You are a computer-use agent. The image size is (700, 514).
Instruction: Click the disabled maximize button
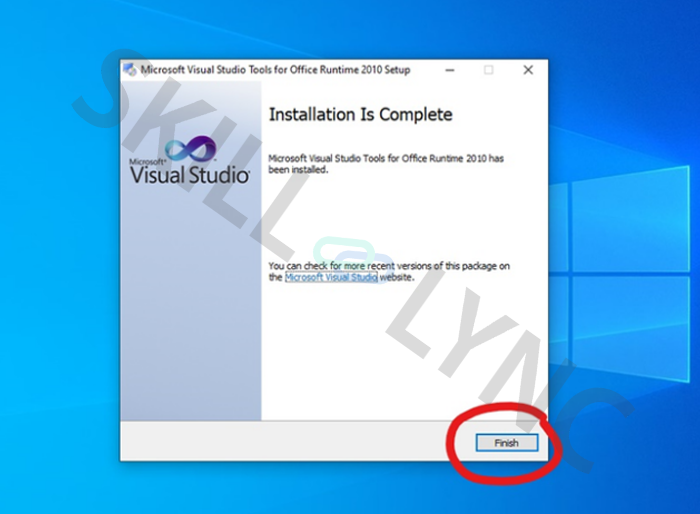tap(489, 70)
